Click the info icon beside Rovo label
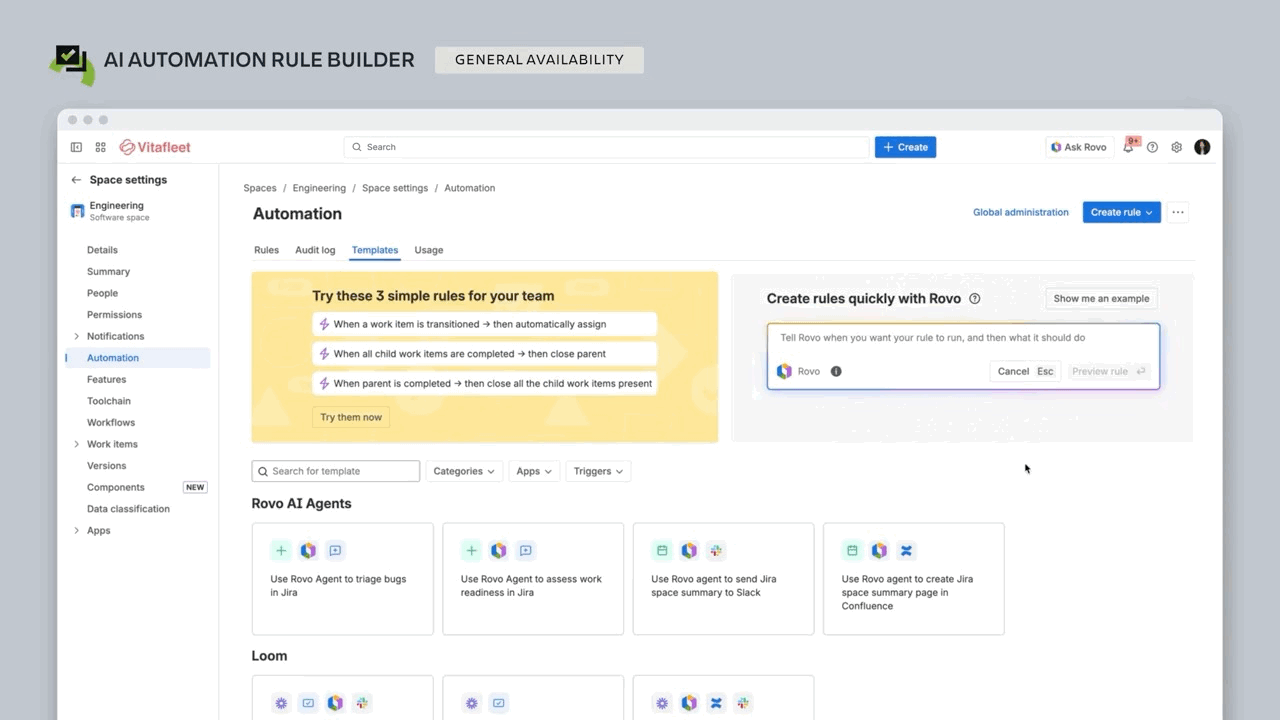The height and width of the screenshot is (720, 1280). point(836,371)
